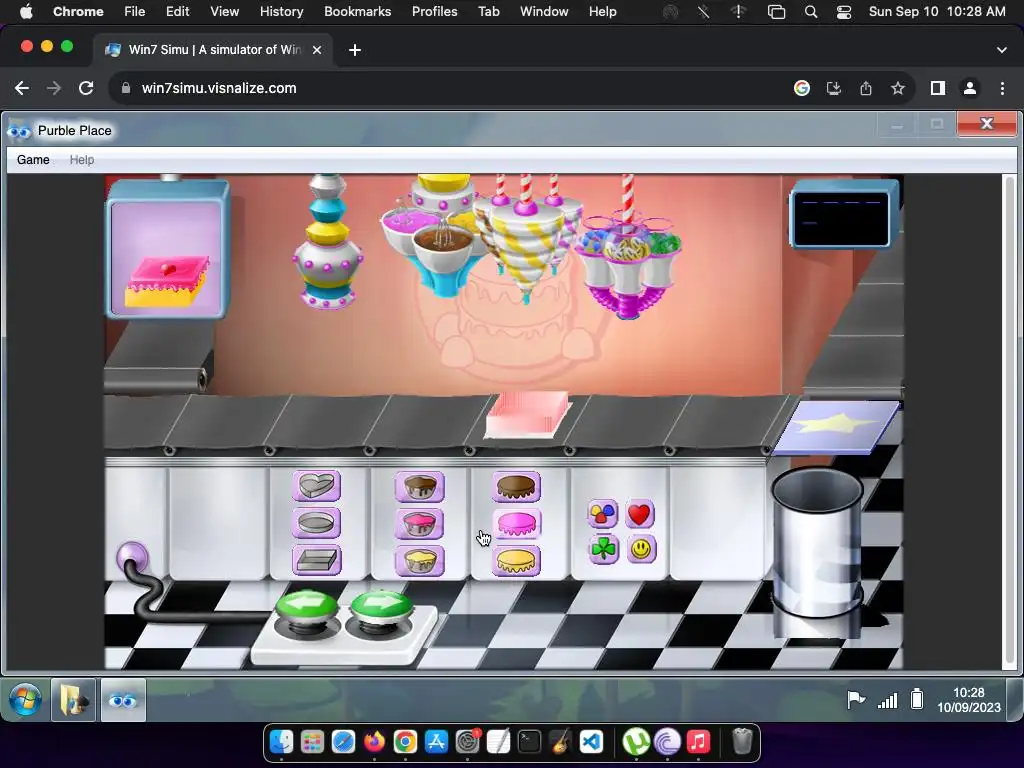Viewport: 1024px width, 768px height.
Task: Click the Windows Start orb
Action: tap(25, 700)
